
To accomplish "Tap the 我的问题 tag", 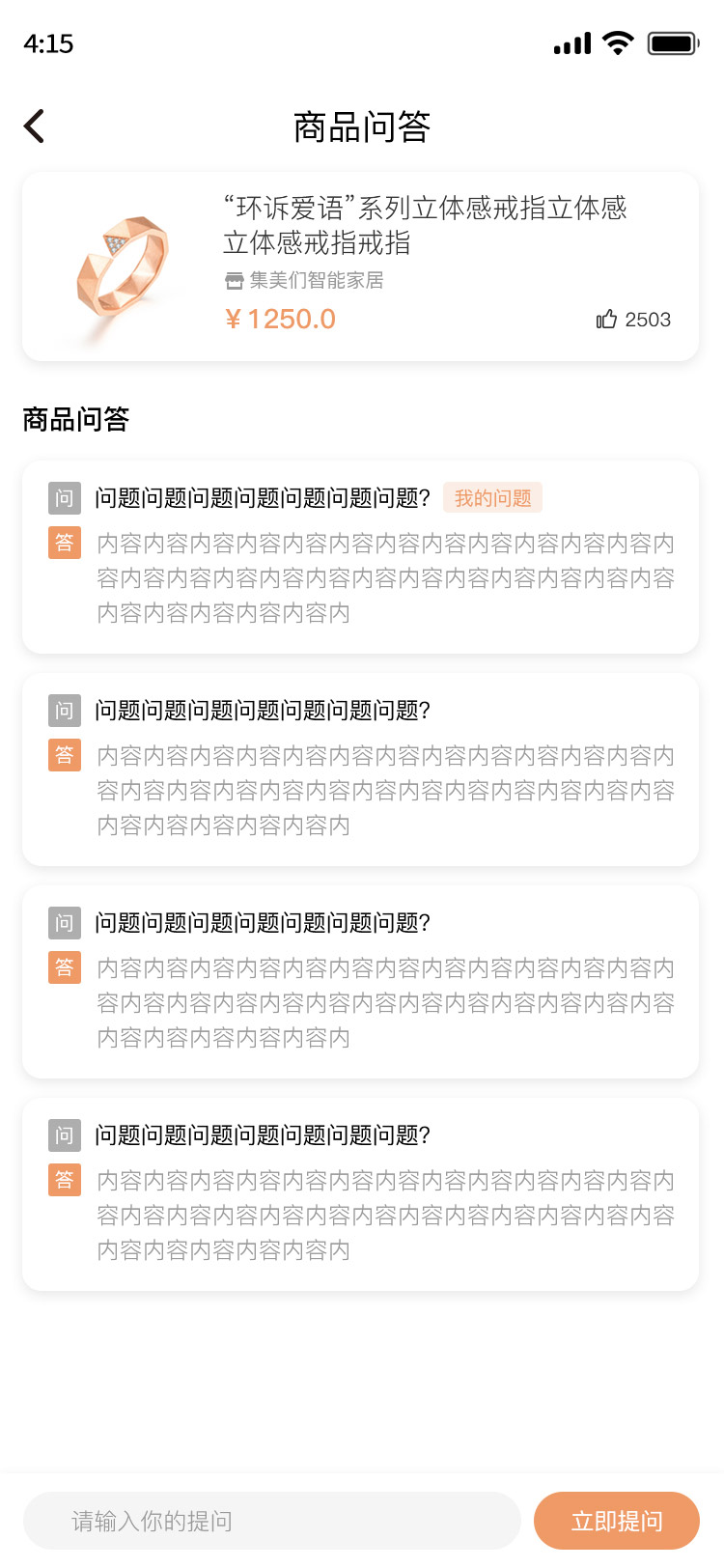I will 493,498.
